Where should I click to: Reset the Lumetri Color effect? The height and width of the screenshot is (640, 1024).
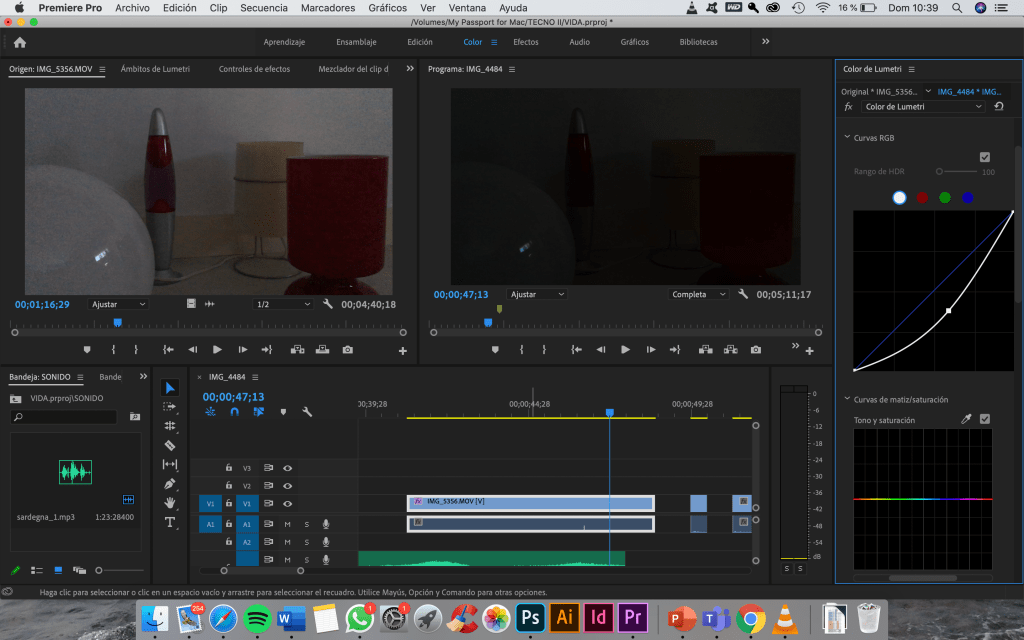coord(998,106)
